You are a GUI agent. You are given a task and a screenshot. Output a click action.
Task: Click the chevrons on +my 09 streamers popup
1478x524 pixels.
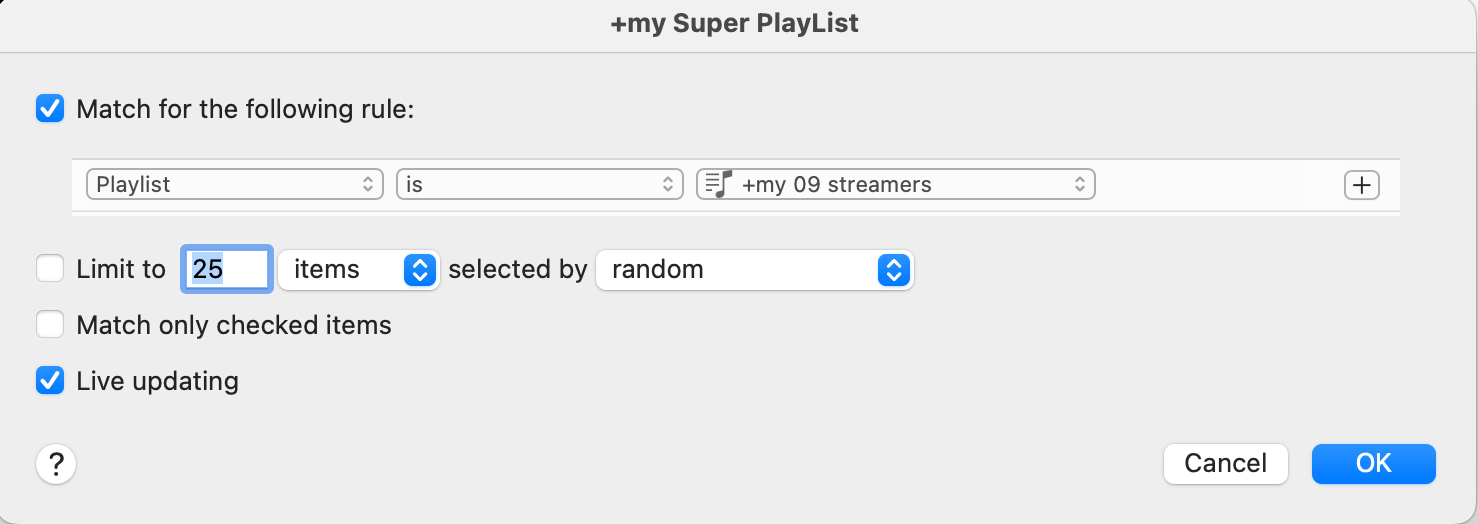point(1079,185)
